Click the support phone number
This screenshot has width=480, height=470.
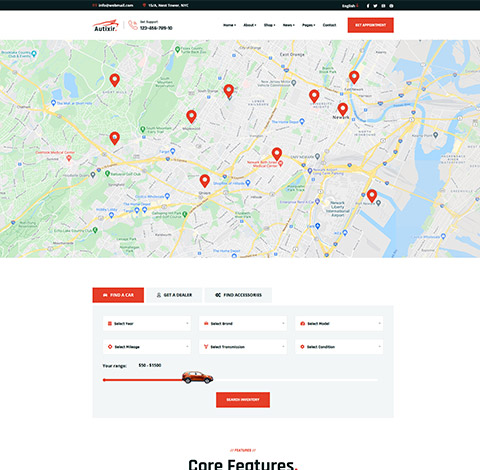pos(156,28)
